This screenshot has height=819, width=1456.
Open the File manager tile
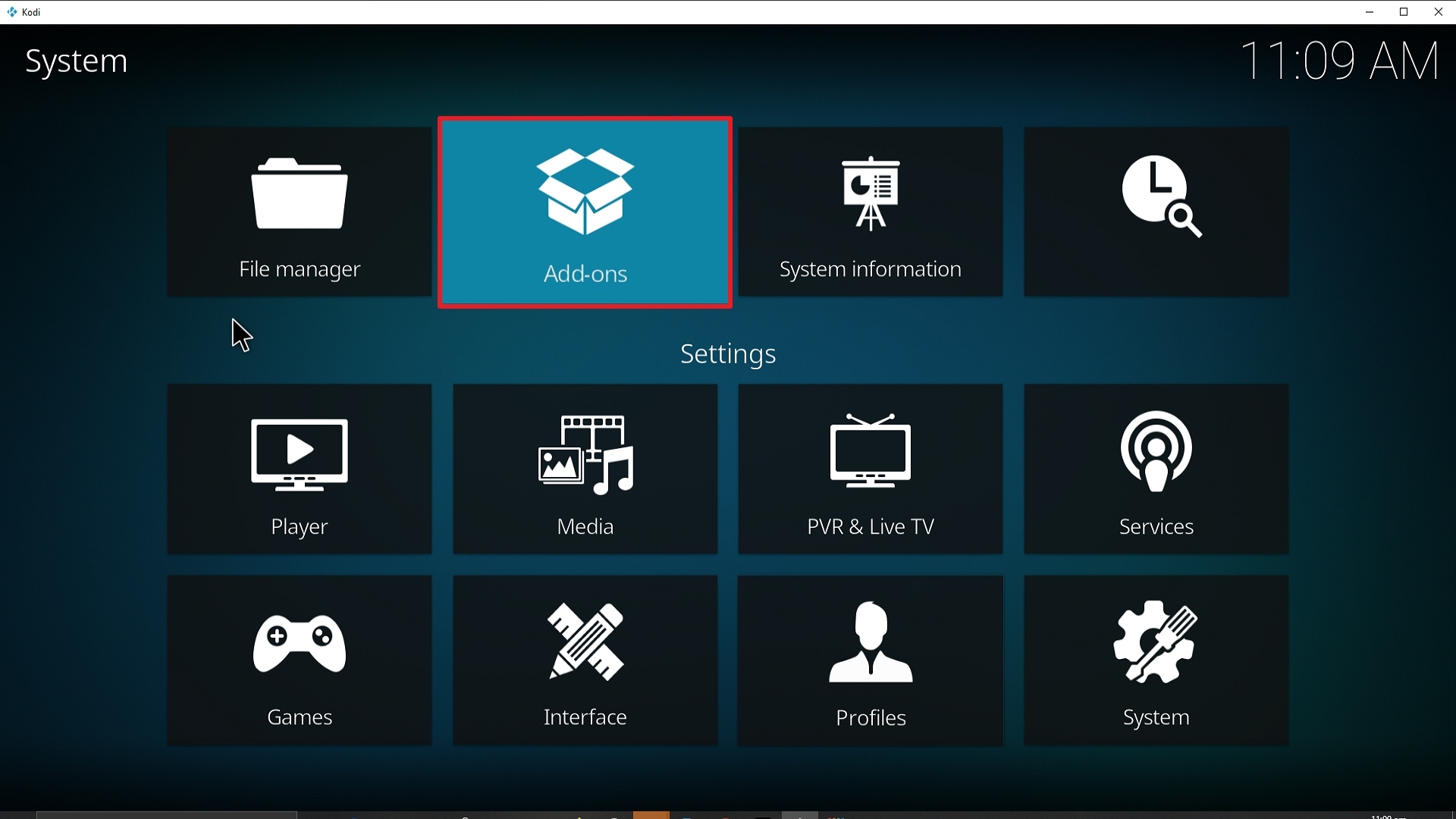(300, 212)
